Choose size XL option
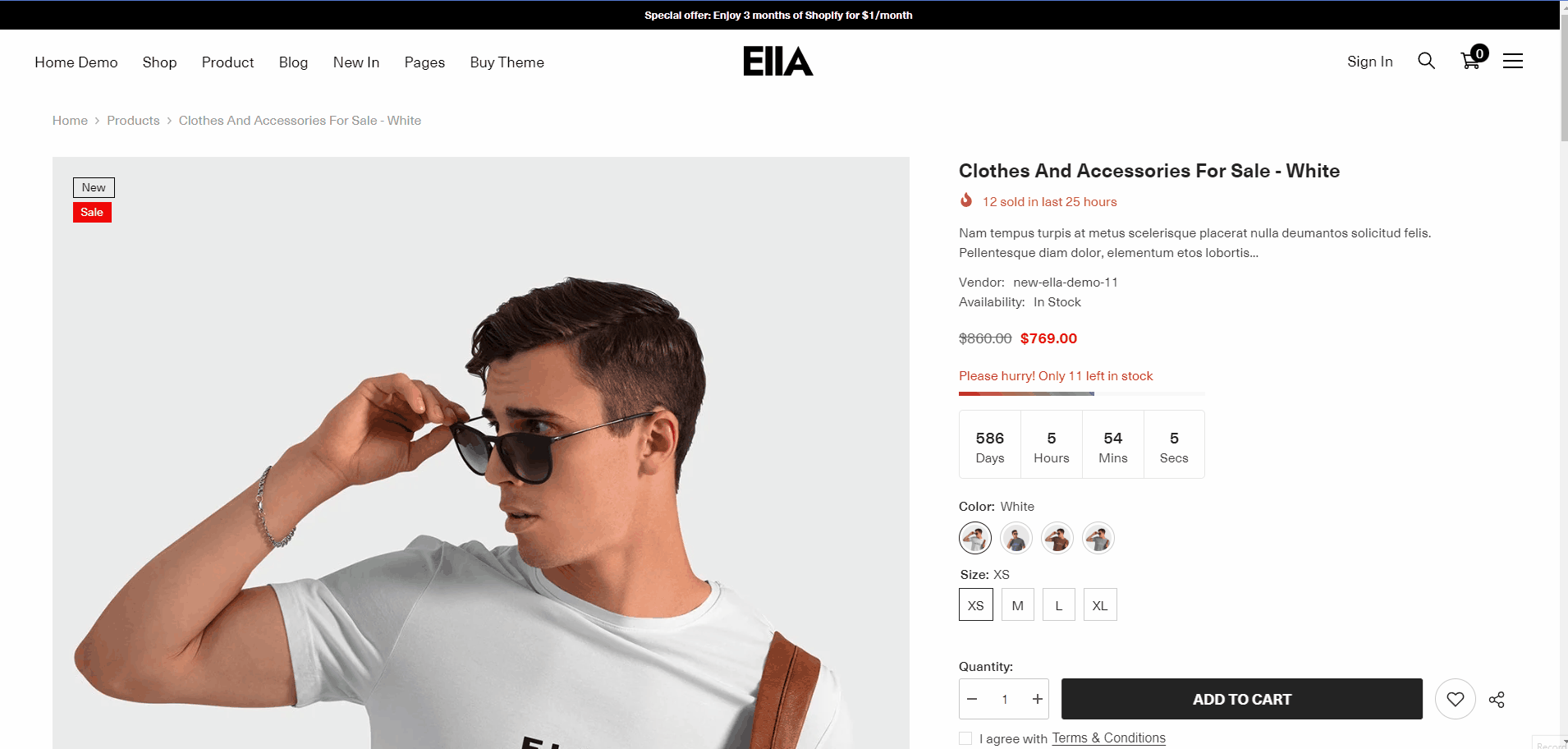This screenshot has width=1568, height=749. [1099, 605]
